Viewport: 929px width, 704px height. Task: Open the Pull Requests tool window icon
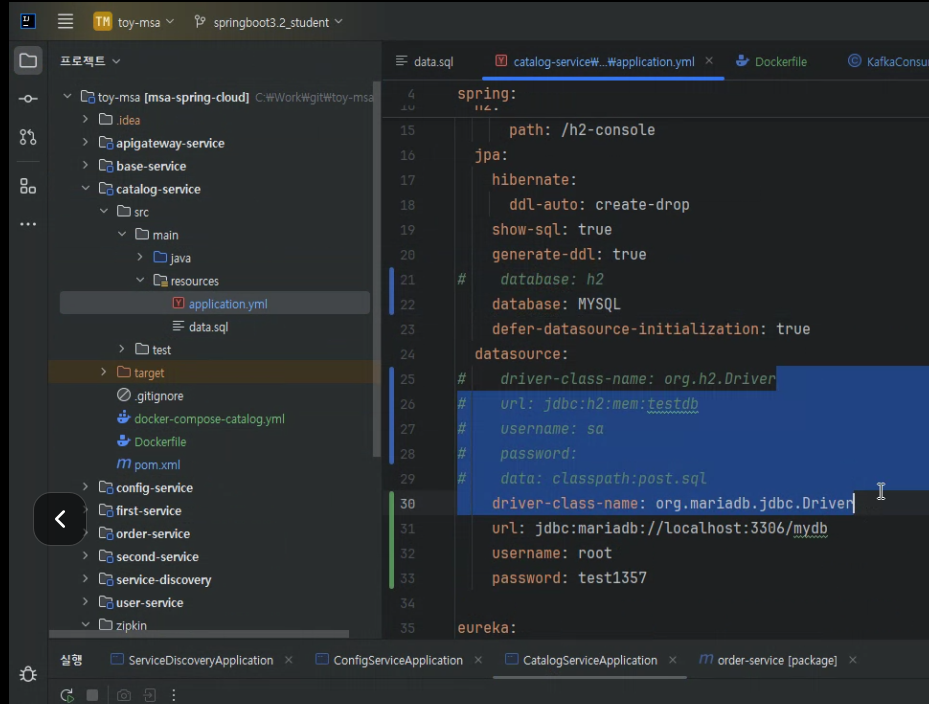click(28, 137)
